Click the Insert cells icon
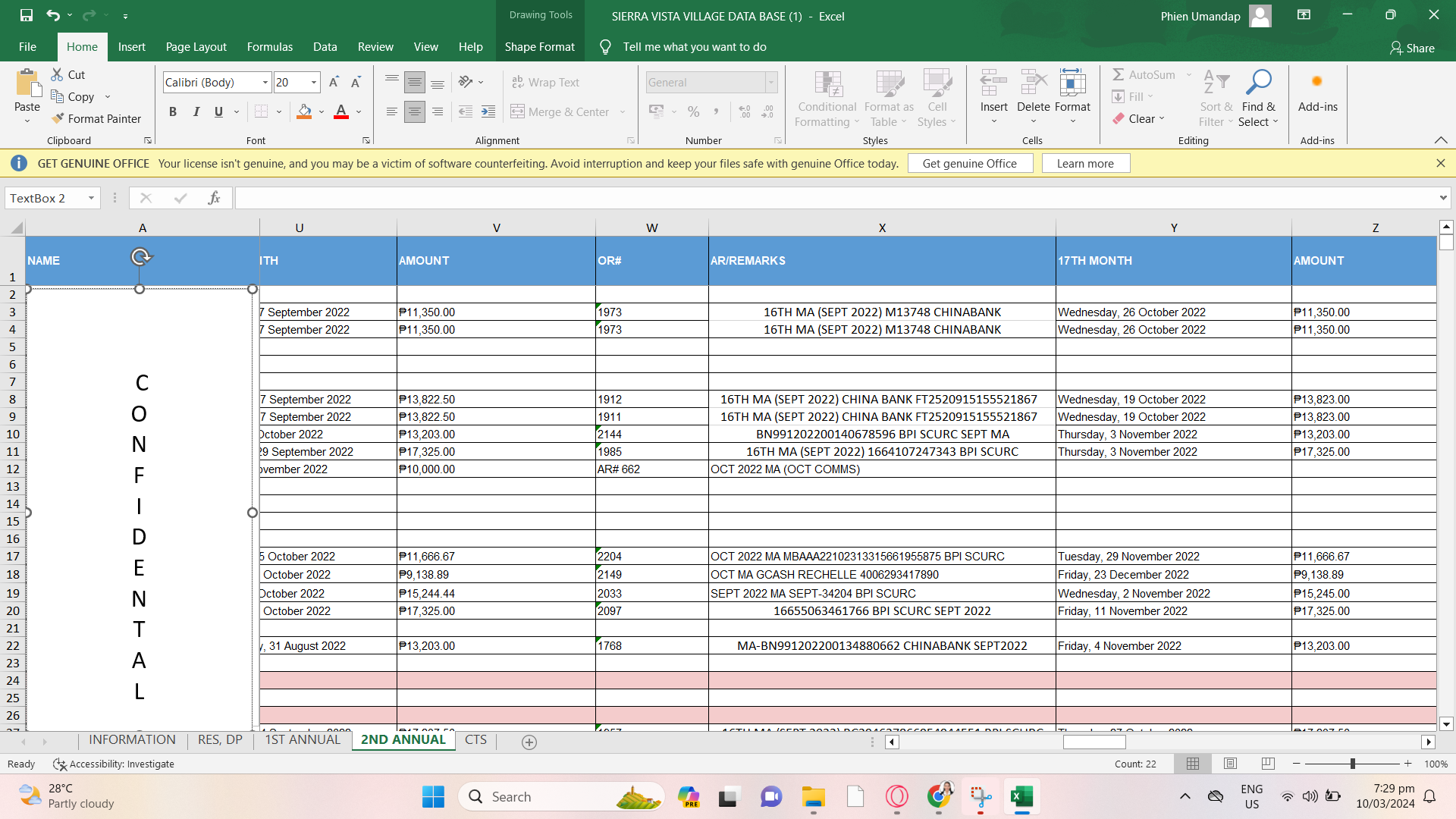 click(x=993, y=83)
